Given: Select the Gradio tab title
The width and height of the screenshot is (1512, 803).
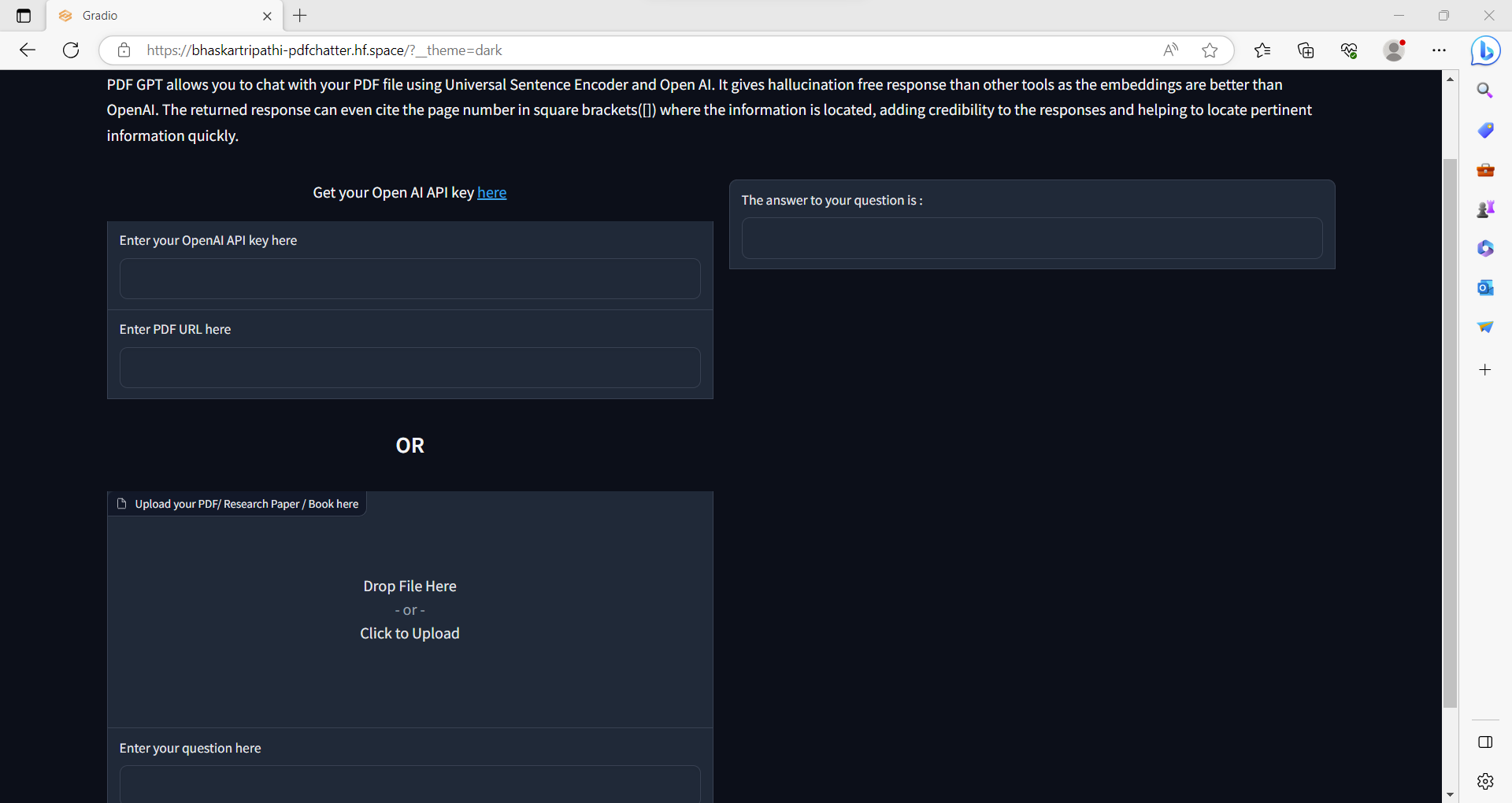Looking at the screenshot, I should (100, 16).
